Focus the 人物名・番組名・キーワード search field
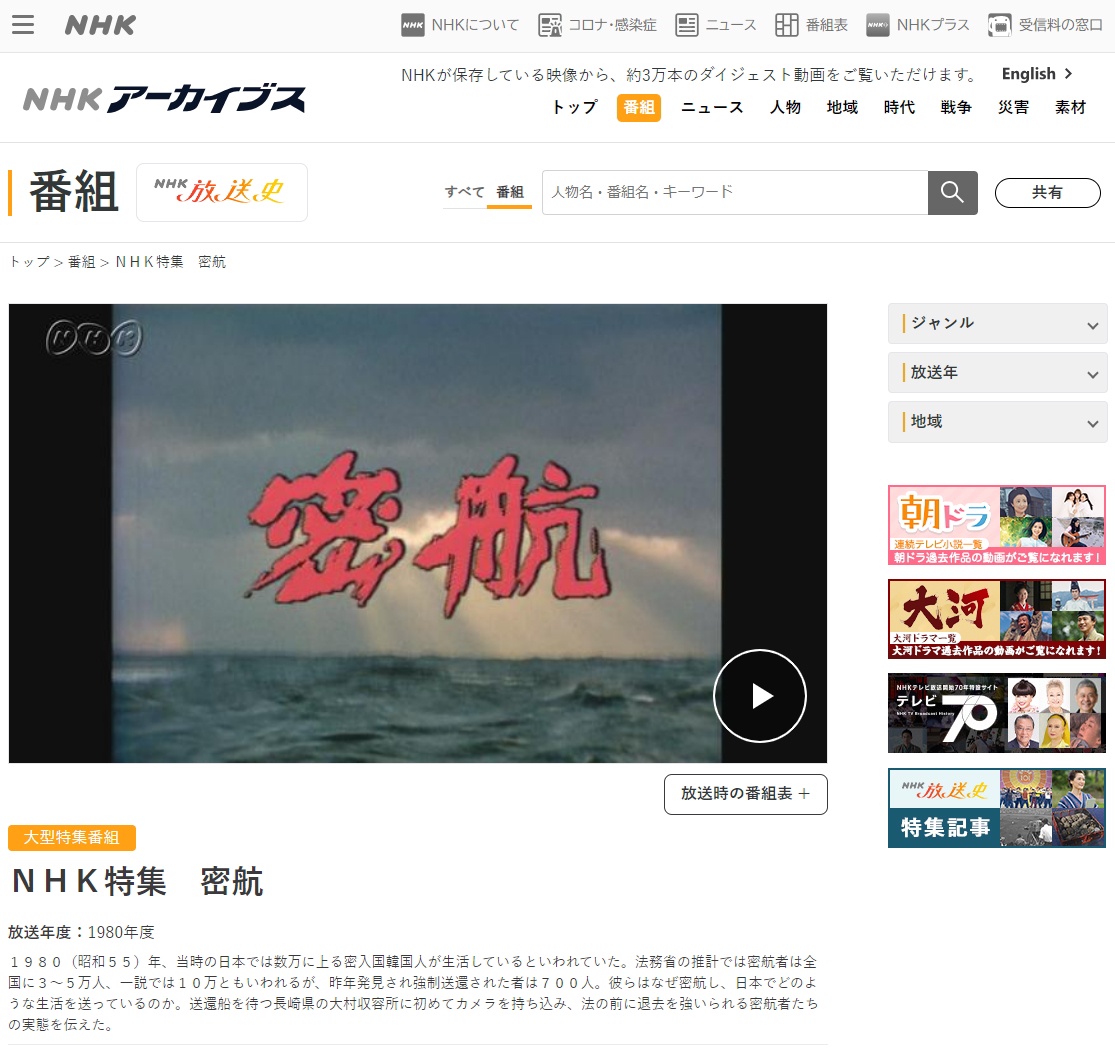 735,192
